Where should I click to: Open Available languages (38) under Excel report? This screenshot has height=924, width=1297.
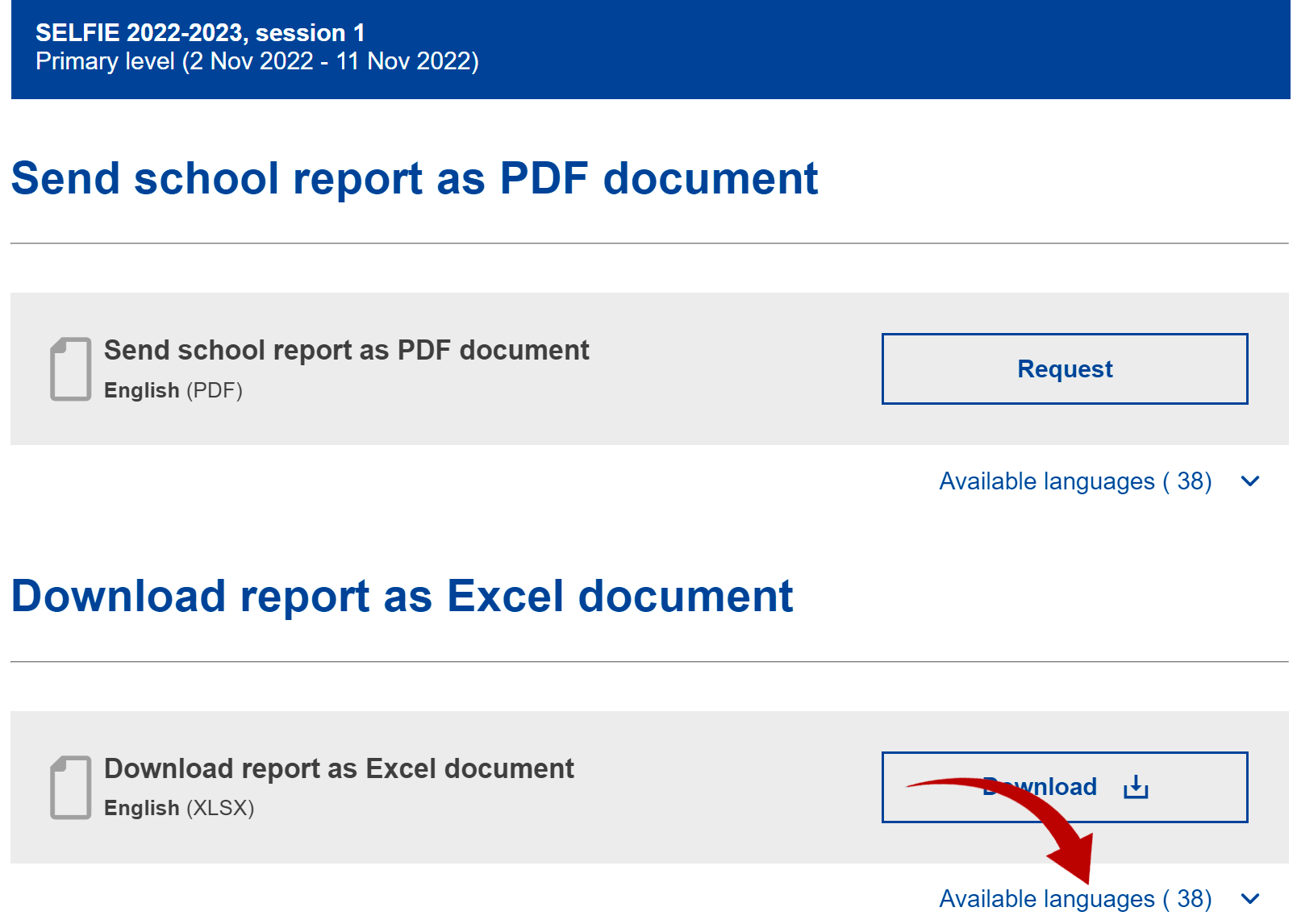1074,899
